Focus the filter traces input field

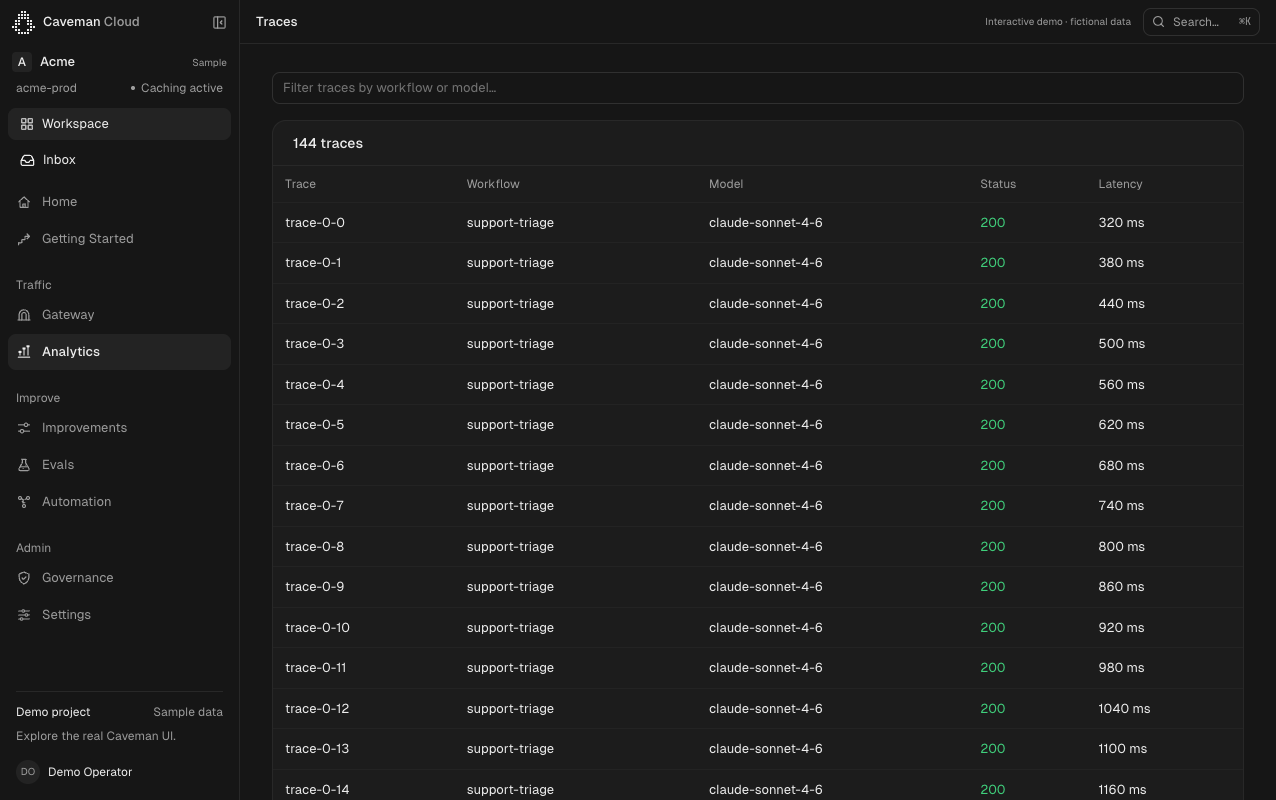[x=757, y=88]
